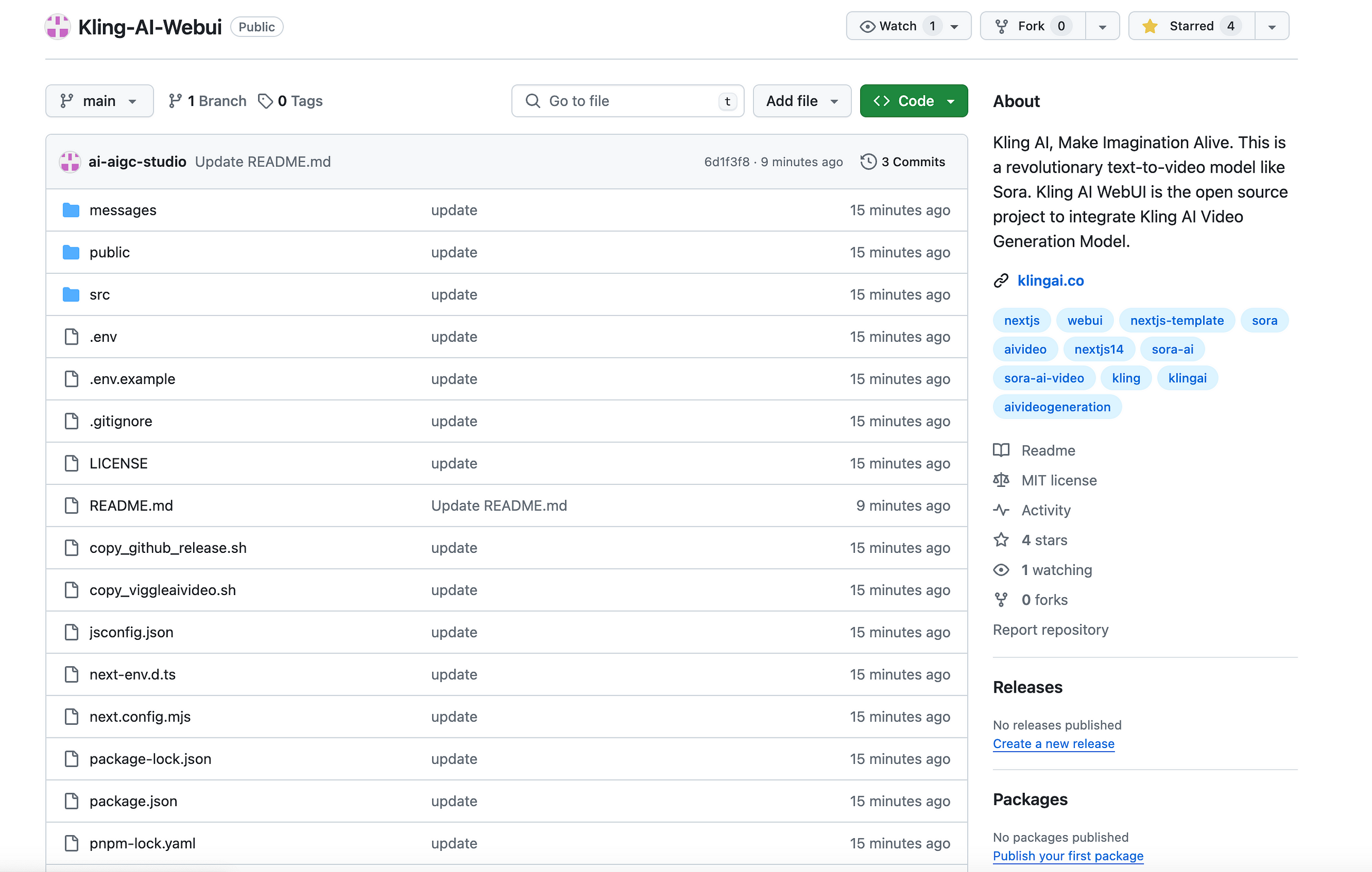Open the src folder name
1372x872 pixels.
100,294
